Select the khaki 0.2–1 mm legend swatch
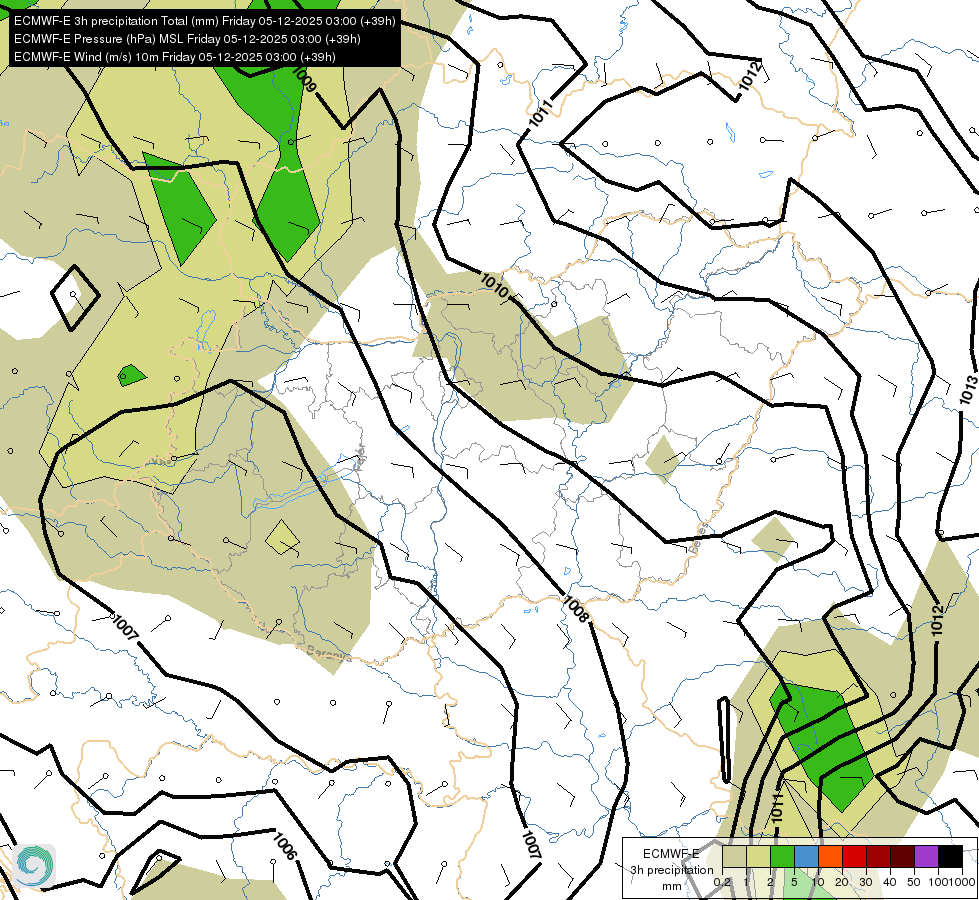Viewport: 979px width, 900px height. (x=734, y=856)
